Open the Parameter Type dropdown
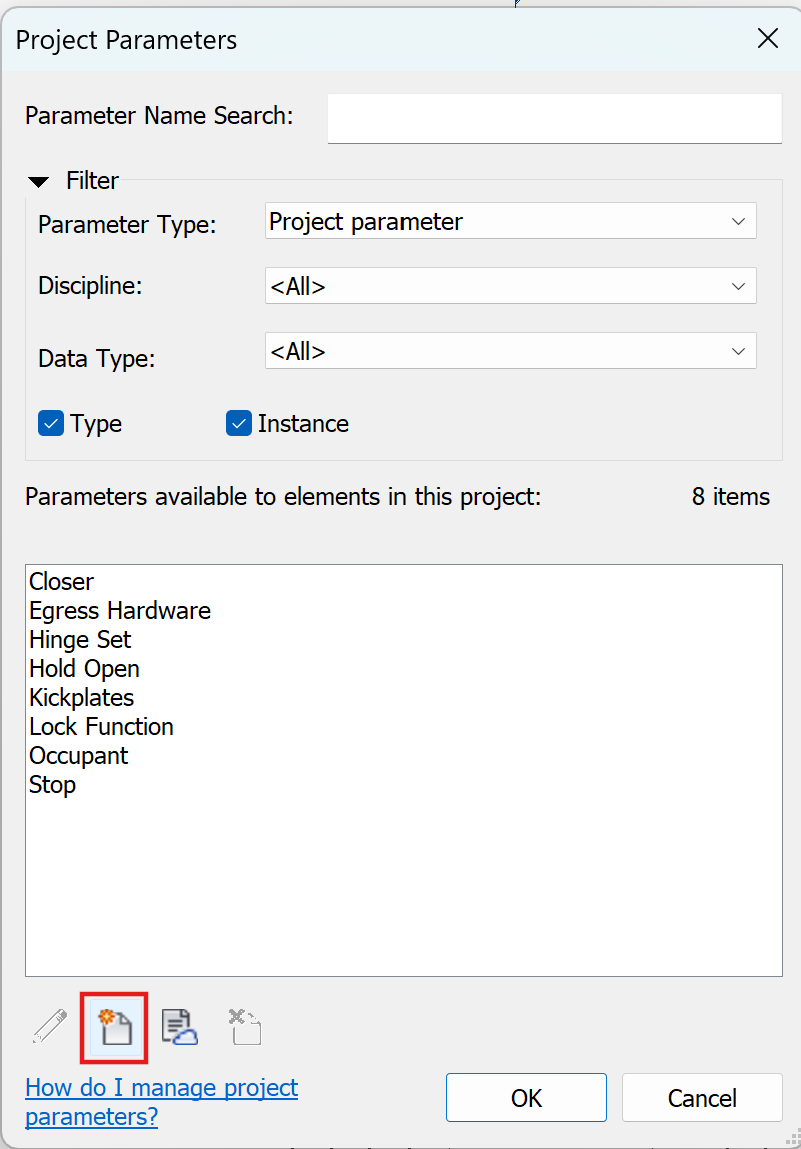This screenshot has width=801, height=1149. tap(511, 221)
